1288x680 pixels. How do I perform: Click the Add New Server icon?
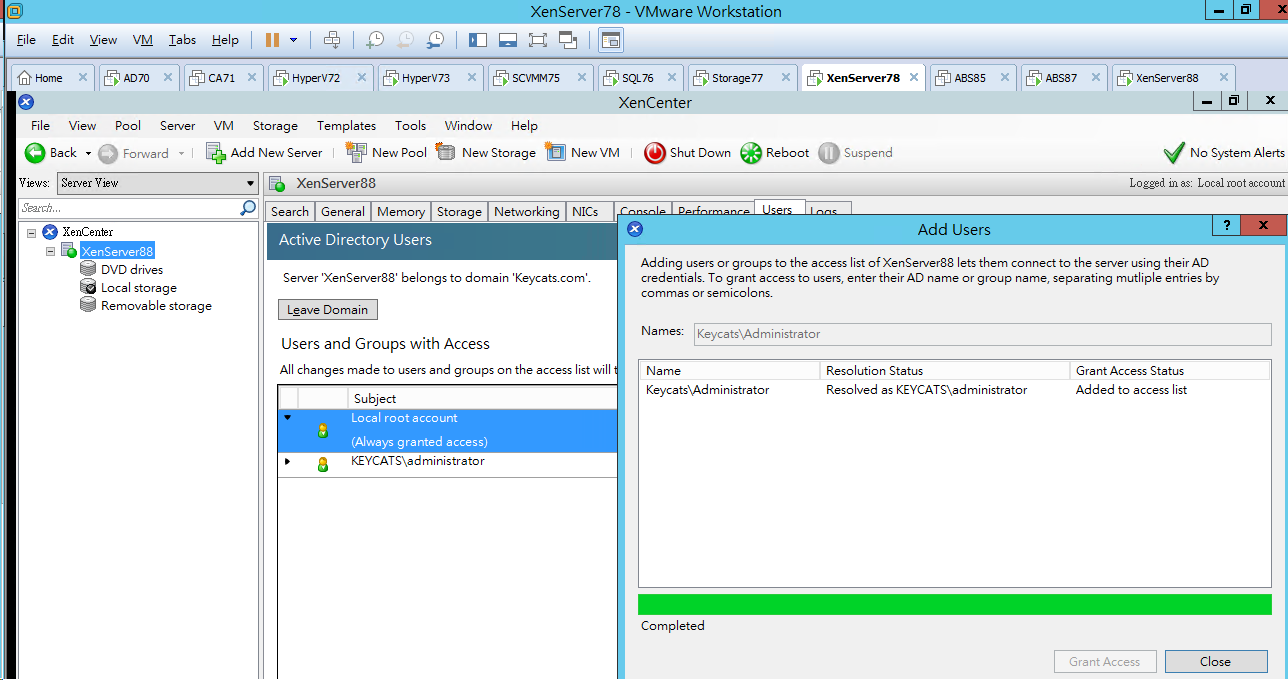click(x=215, y=153)
